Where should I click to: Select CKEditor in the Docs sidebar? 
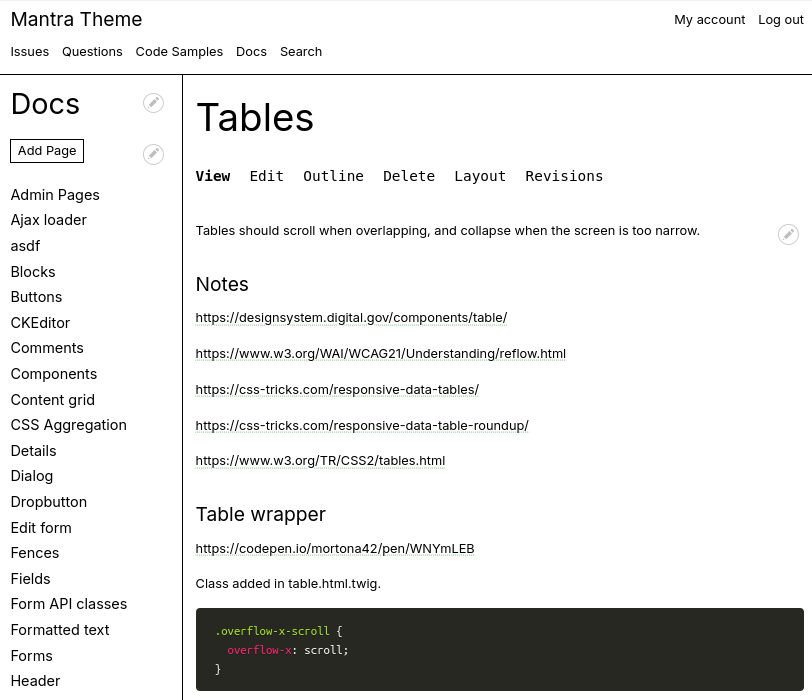click(40, 323)
